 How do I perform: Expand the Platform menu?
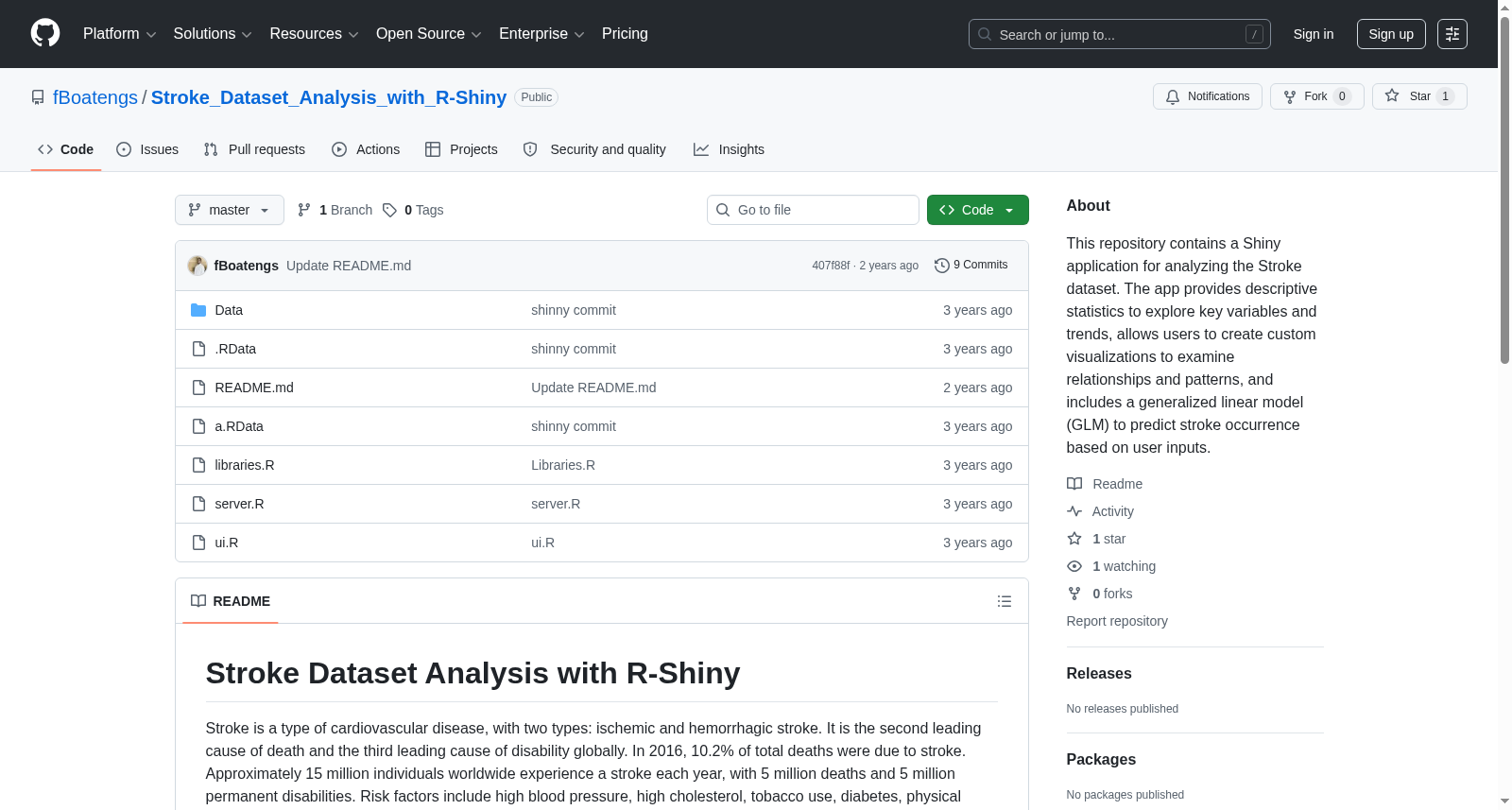tap(119, 34)
